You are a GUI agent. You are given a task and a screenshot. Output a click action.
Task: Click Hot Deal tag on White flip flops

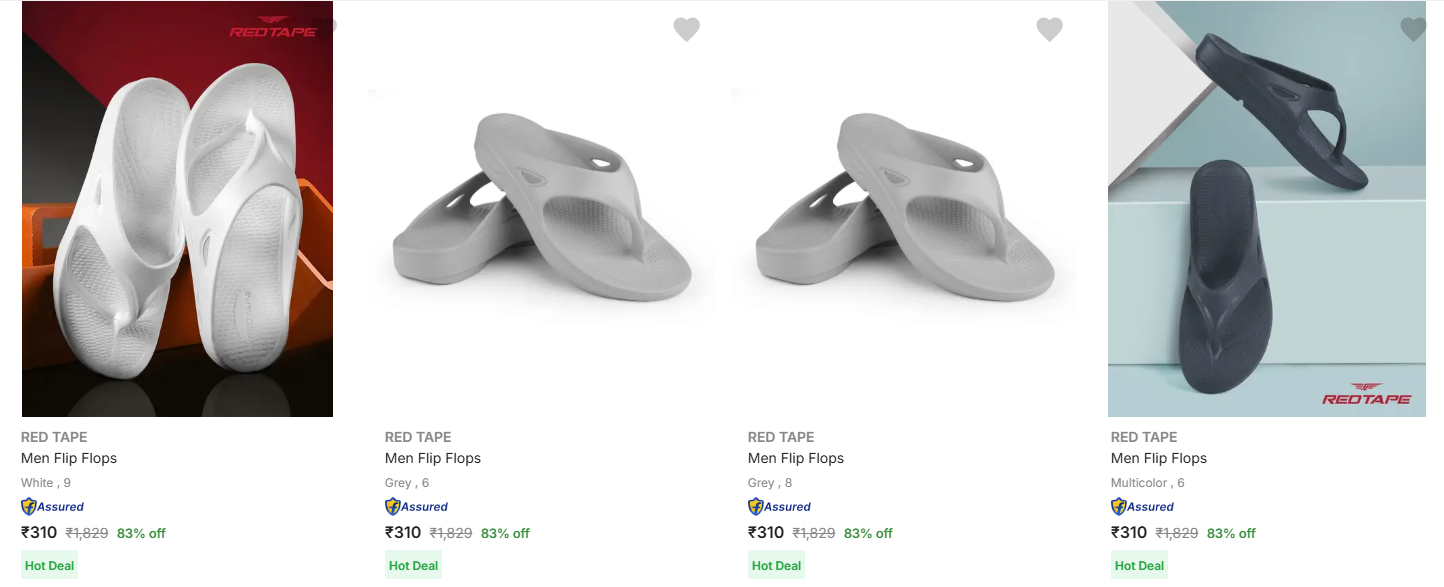click(50, 566)
